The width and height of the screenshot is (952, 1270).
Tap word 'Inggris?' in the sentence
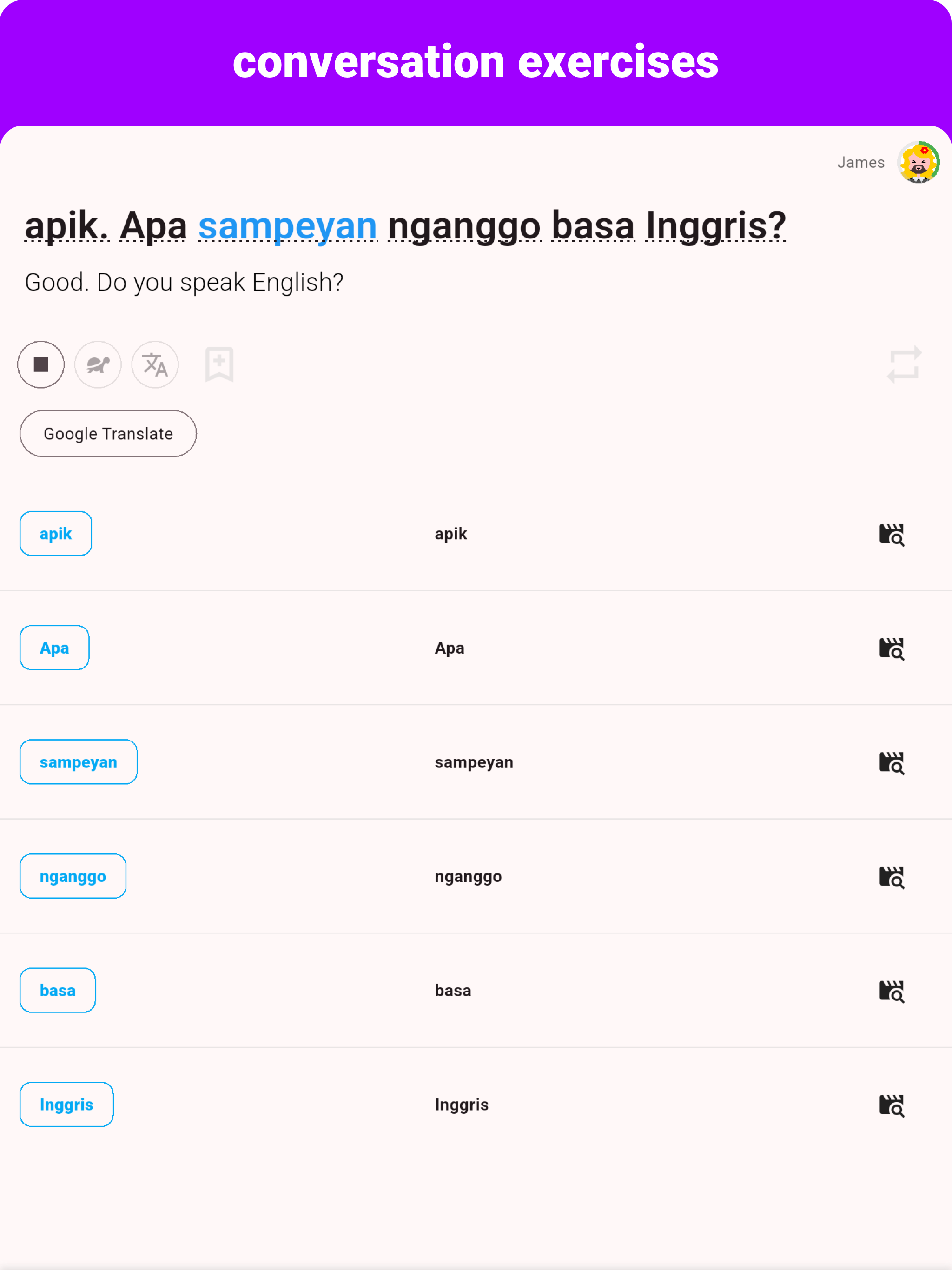pyautogui.click(x=715, y=225)
